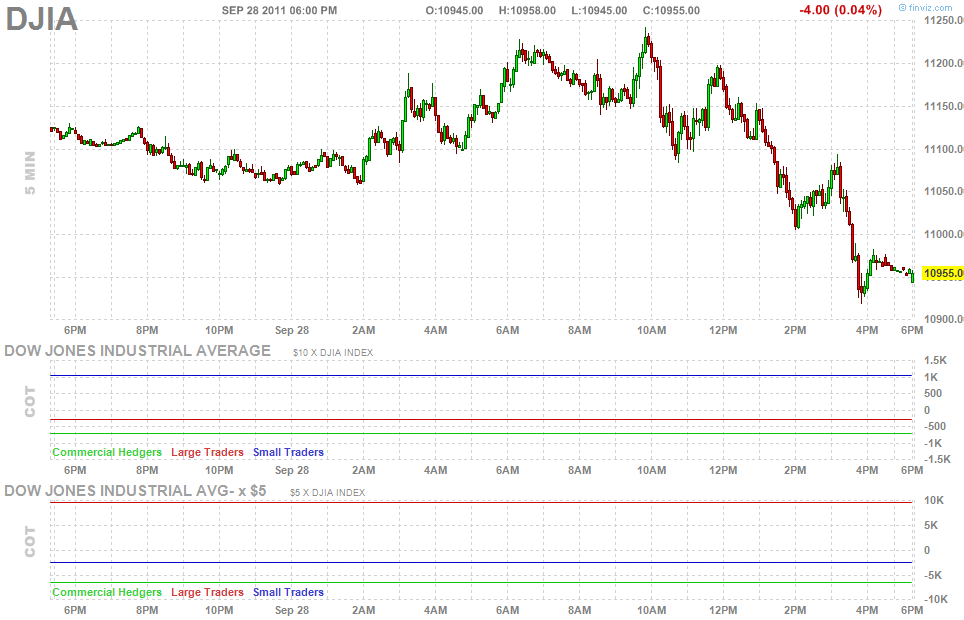Click the finviz.com watermark link
The height and width of the screenshot is (620, 964).
pos(925,8)
